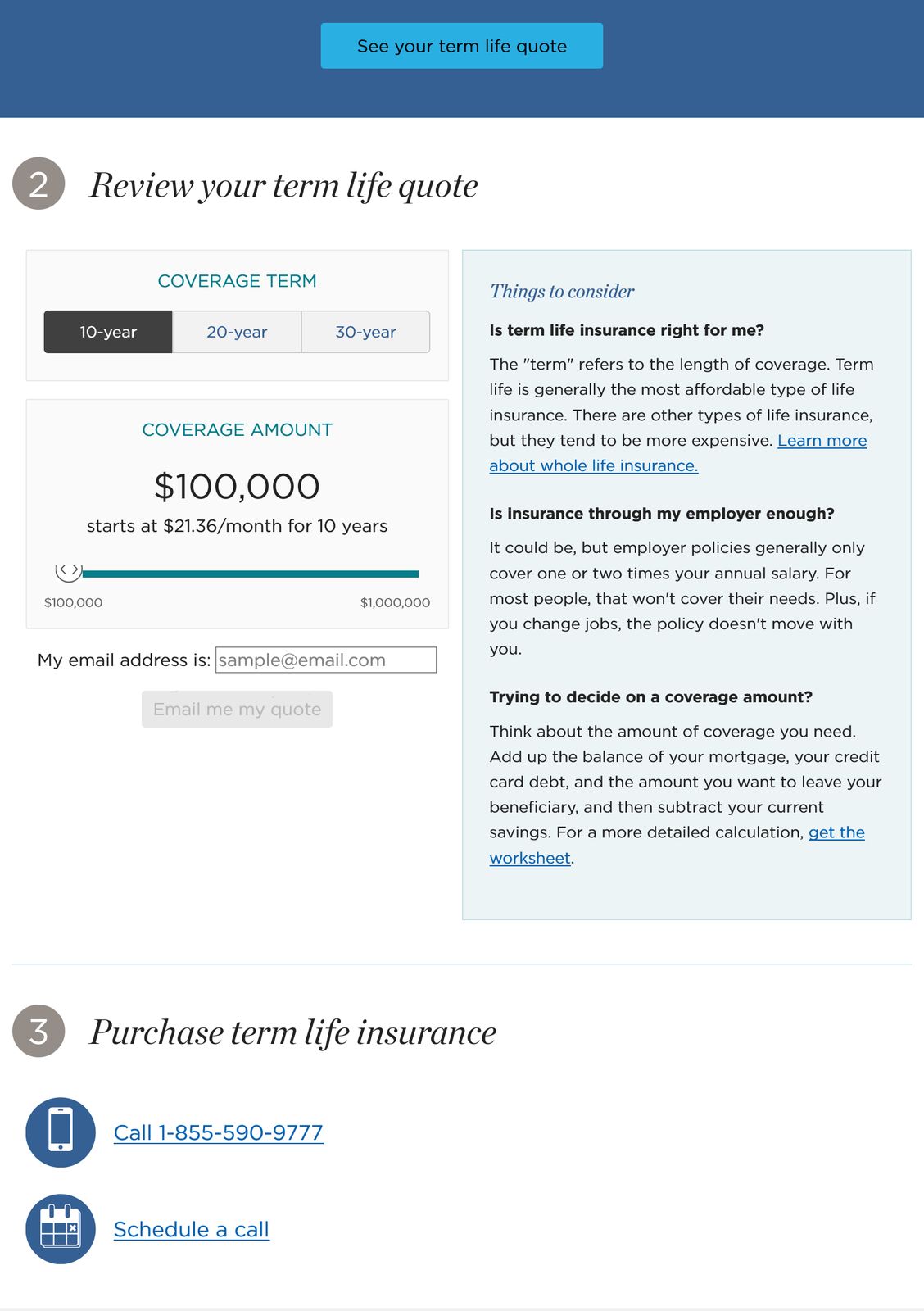Click the step 3 numbered circle
924x1311 pixels.
click(38, 1031)
